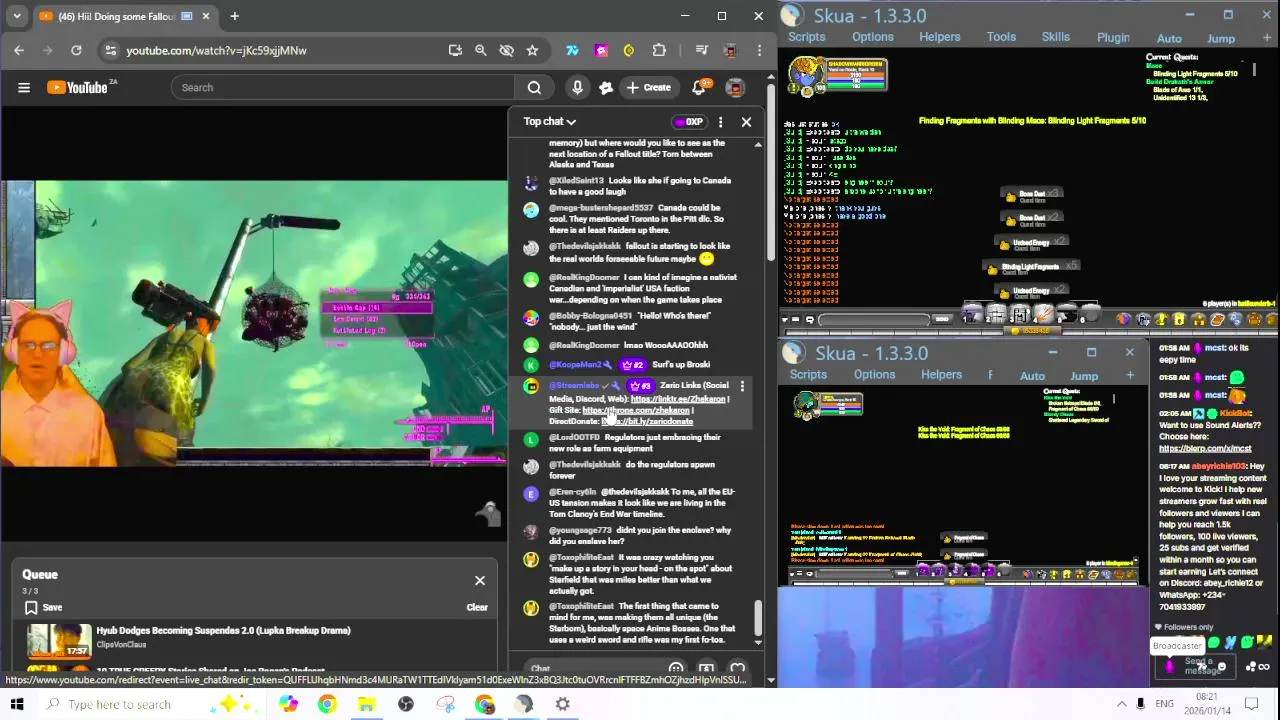This screenshot has width=1280, height=720.
Task: Close the Queue panel
Action: coord(480,581)
